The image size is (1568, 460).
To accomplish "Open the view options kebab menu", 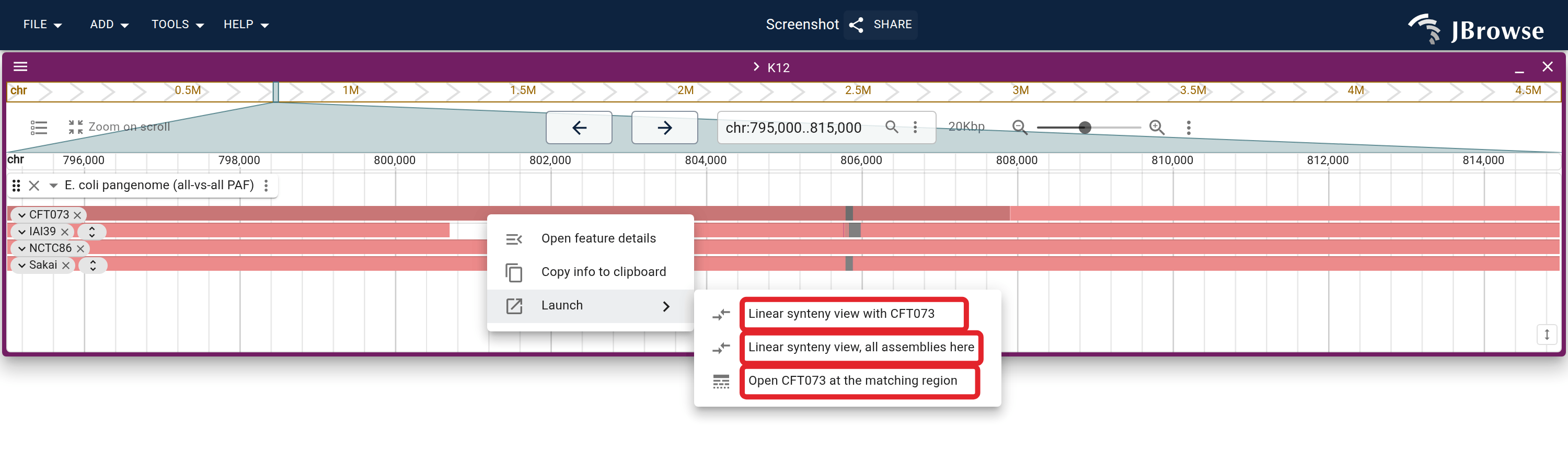I will pos(1188,127).
